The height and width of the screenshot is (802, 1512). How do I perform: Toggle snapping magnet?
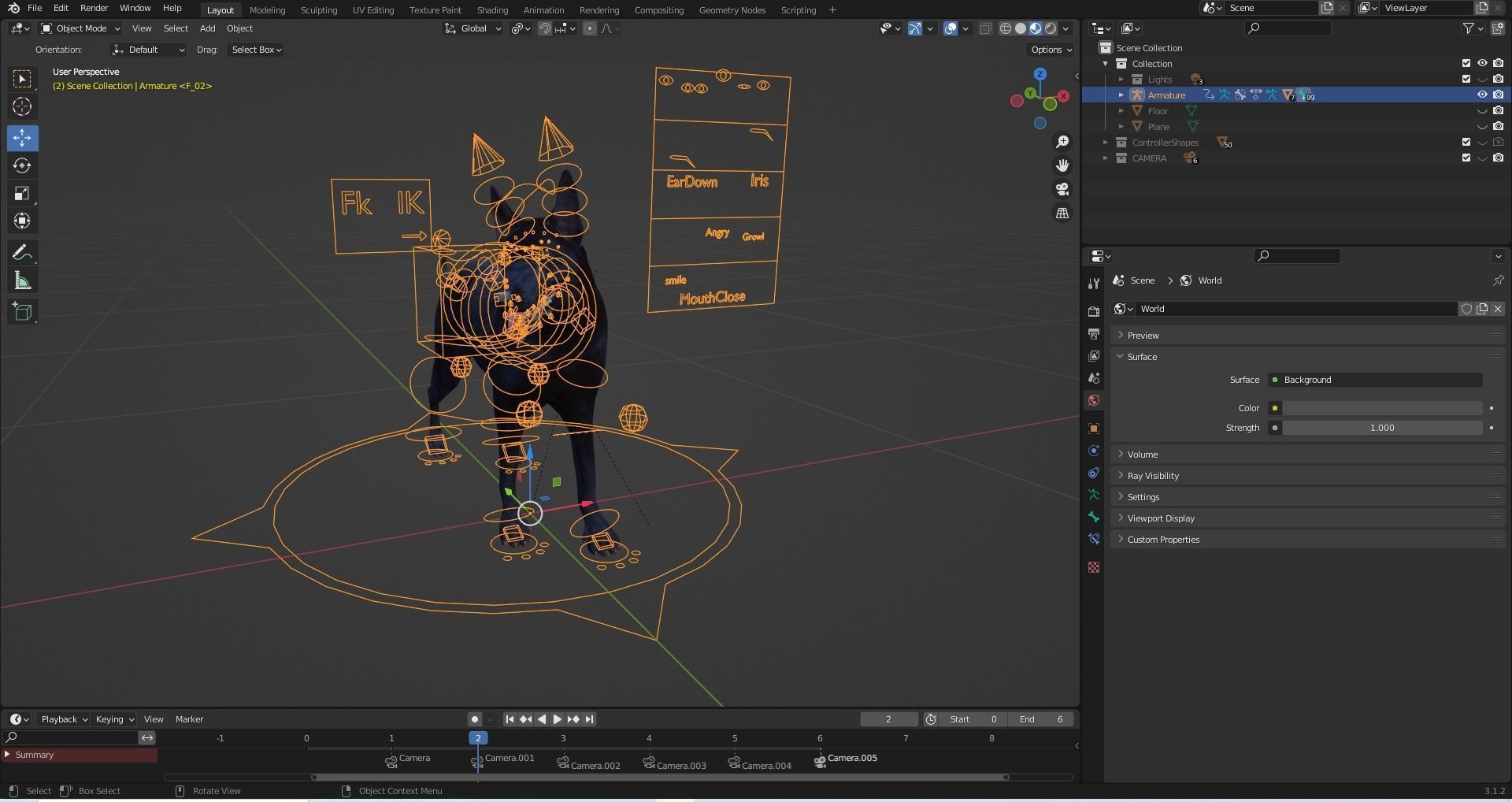pyautogui.click(x=544, y=28)
